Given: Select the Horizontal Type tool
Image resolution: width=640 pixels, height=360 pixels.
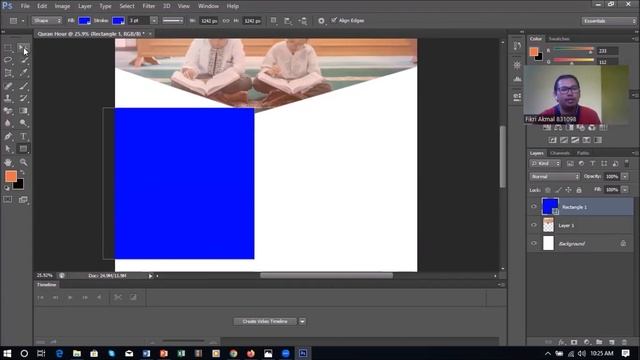Looking at the screenshot, I should pos(23,136).
